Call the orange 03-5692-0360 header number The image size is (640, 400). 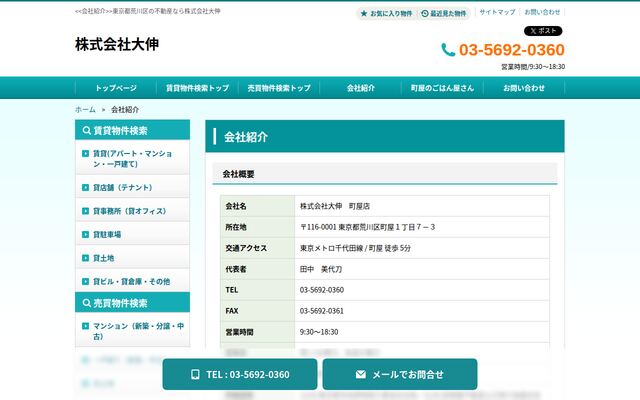click(x=512, y=50)
